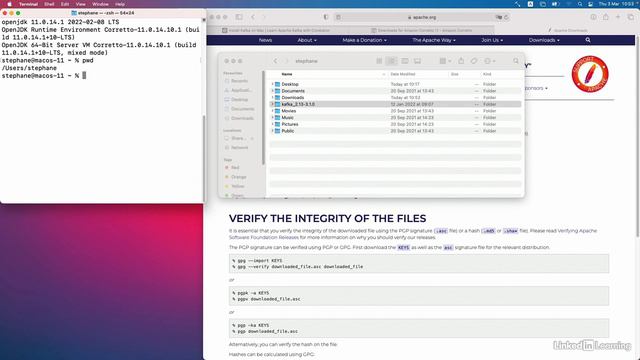Click the Safari share icon
The image size is (640, 360).
[606, 17]
